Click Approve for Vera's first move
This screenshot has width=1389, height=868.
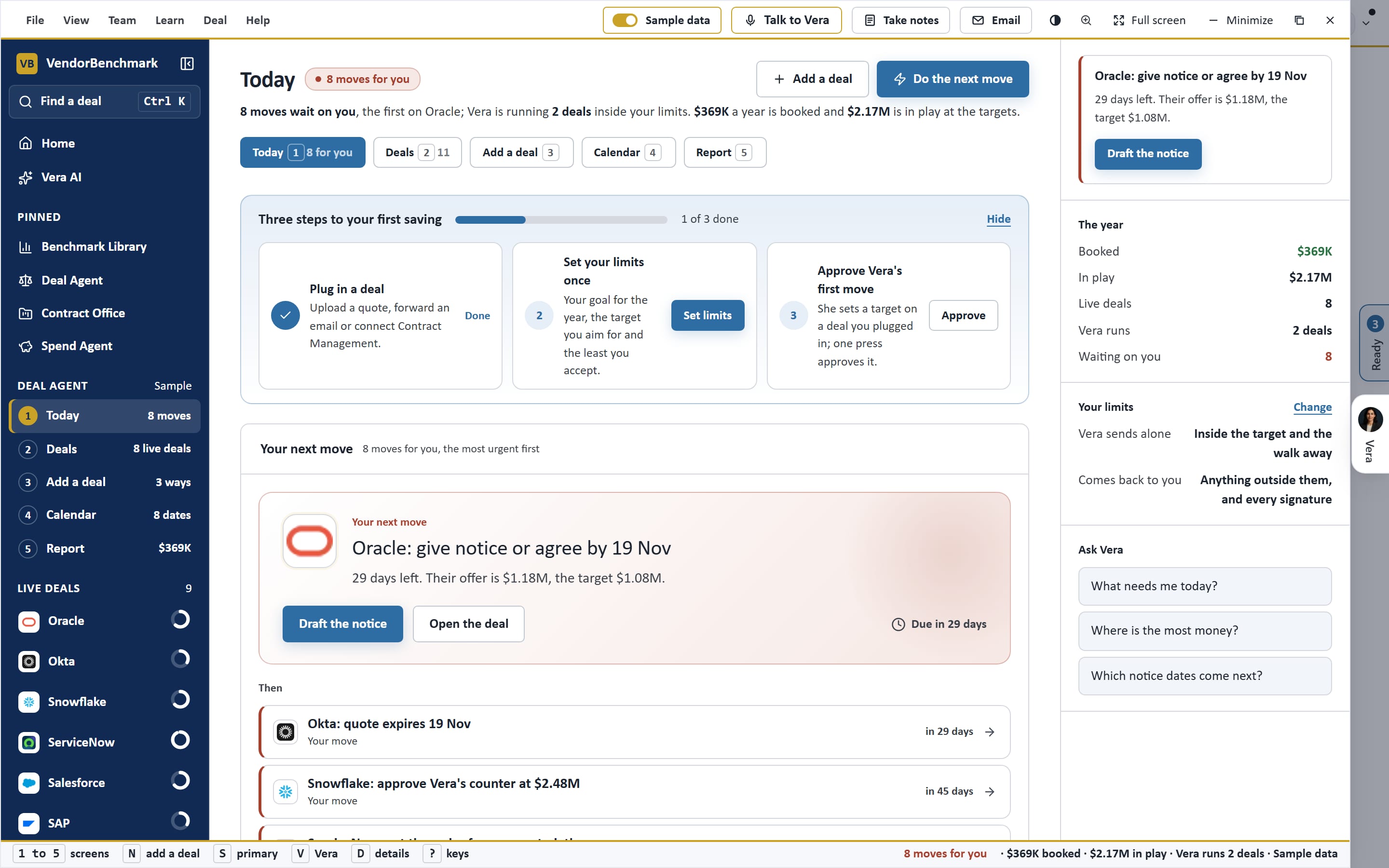(963, 315)
